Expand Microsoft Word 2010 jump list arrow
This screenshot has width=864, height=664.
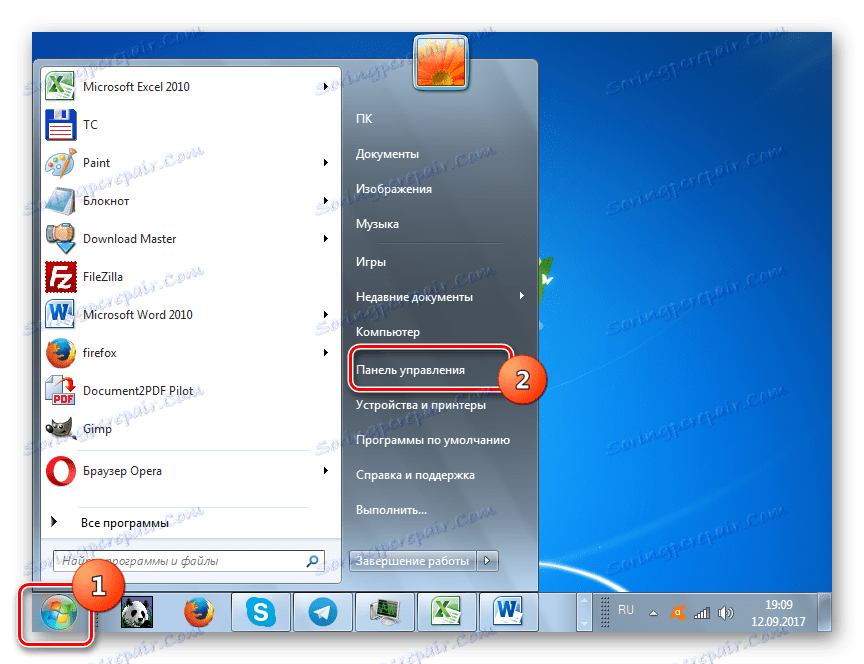tap(326, 315)
